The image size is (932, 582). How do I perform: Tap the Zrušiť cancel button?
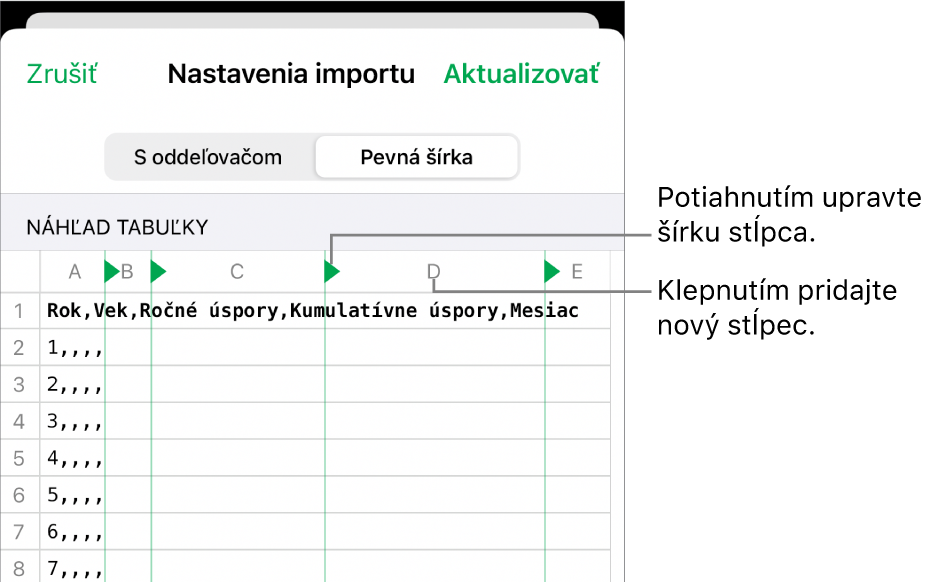pyautogui.click(x=62, y=74)
